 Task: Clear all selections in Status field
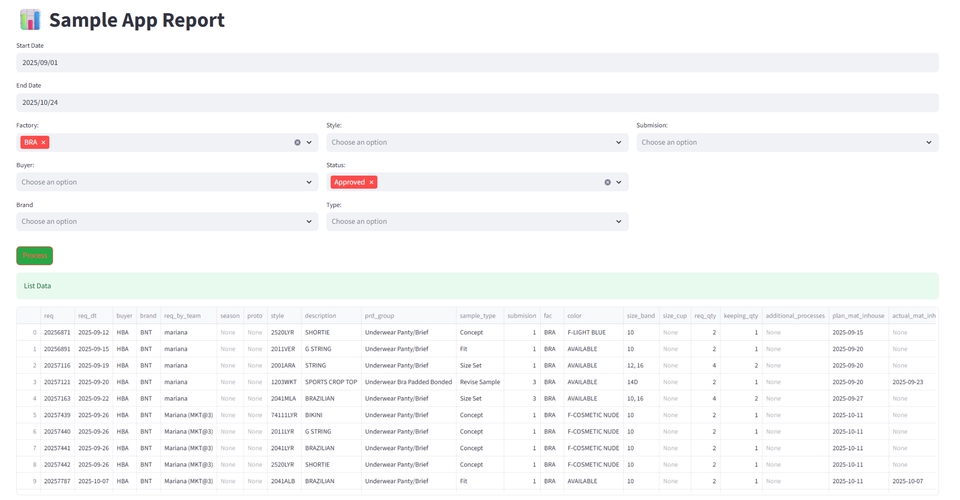tap(607, 182)
